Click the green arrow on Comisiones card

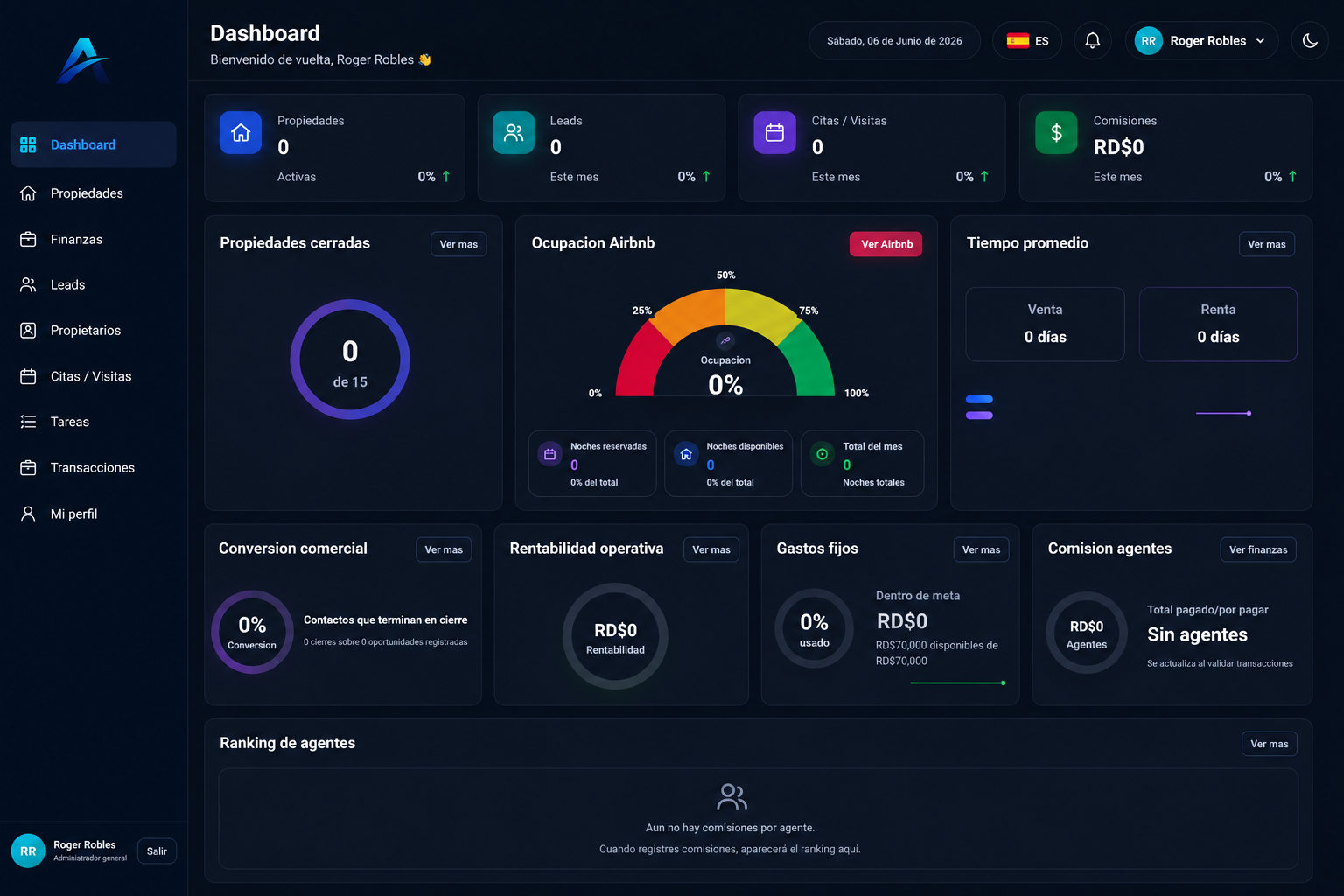click(x=1292, y=176)
